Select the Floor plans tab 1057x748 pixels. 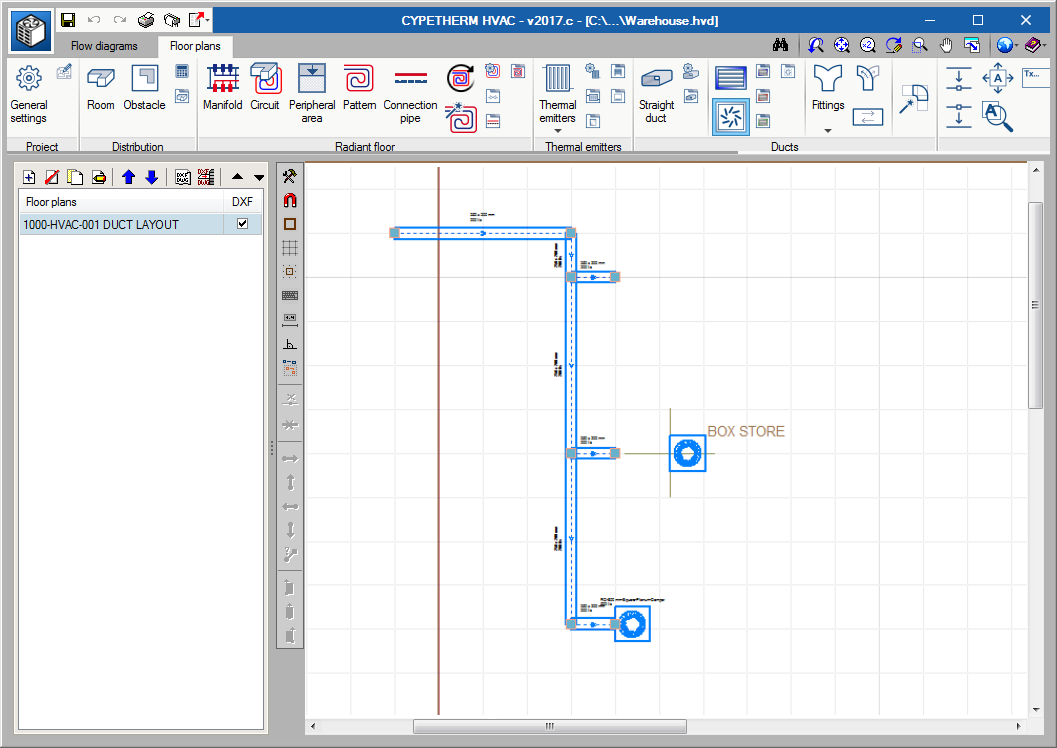pos(195,46)
